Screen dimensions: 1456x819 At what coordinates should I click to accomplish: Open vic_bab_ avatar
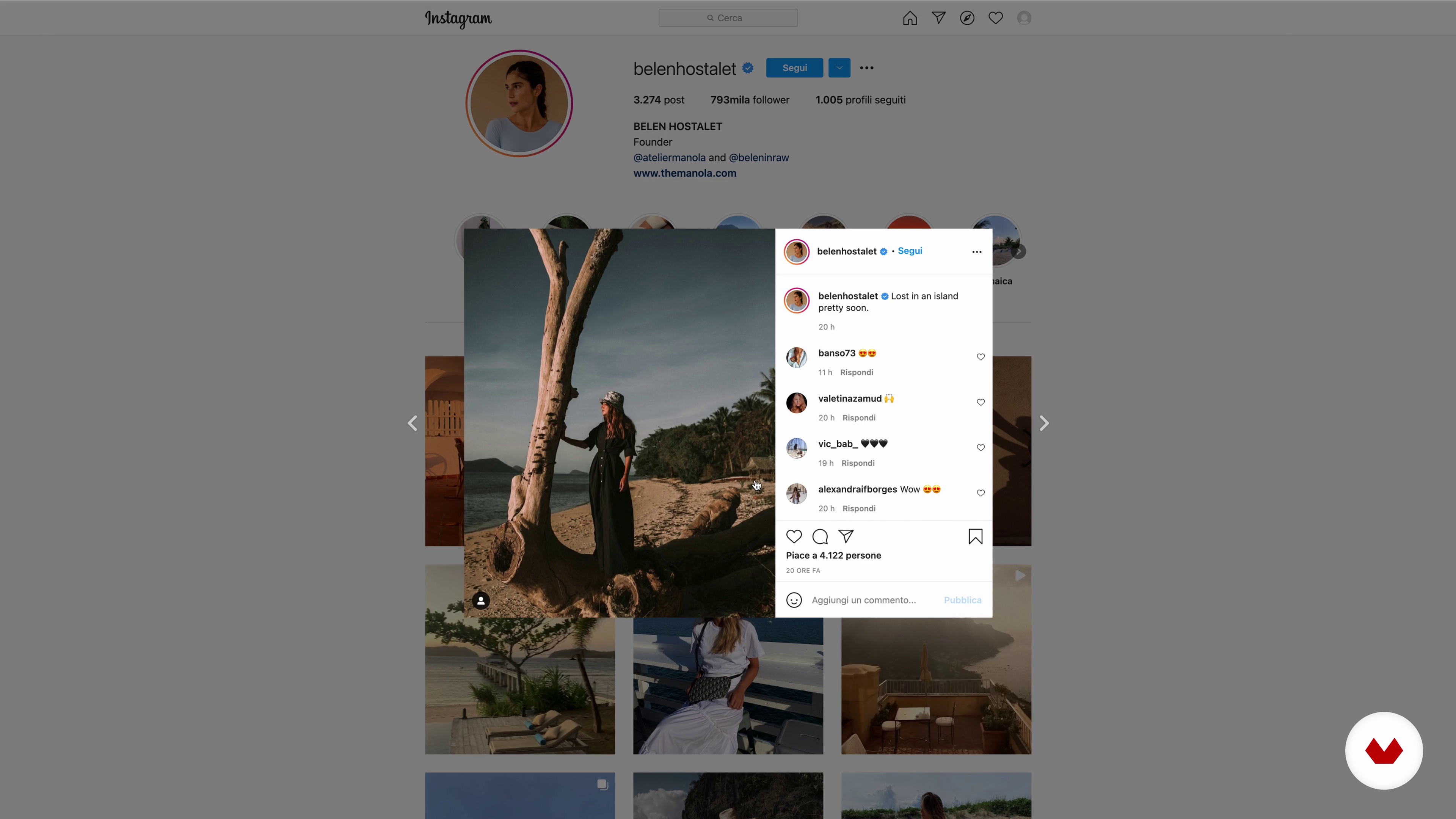click(796, 448)
